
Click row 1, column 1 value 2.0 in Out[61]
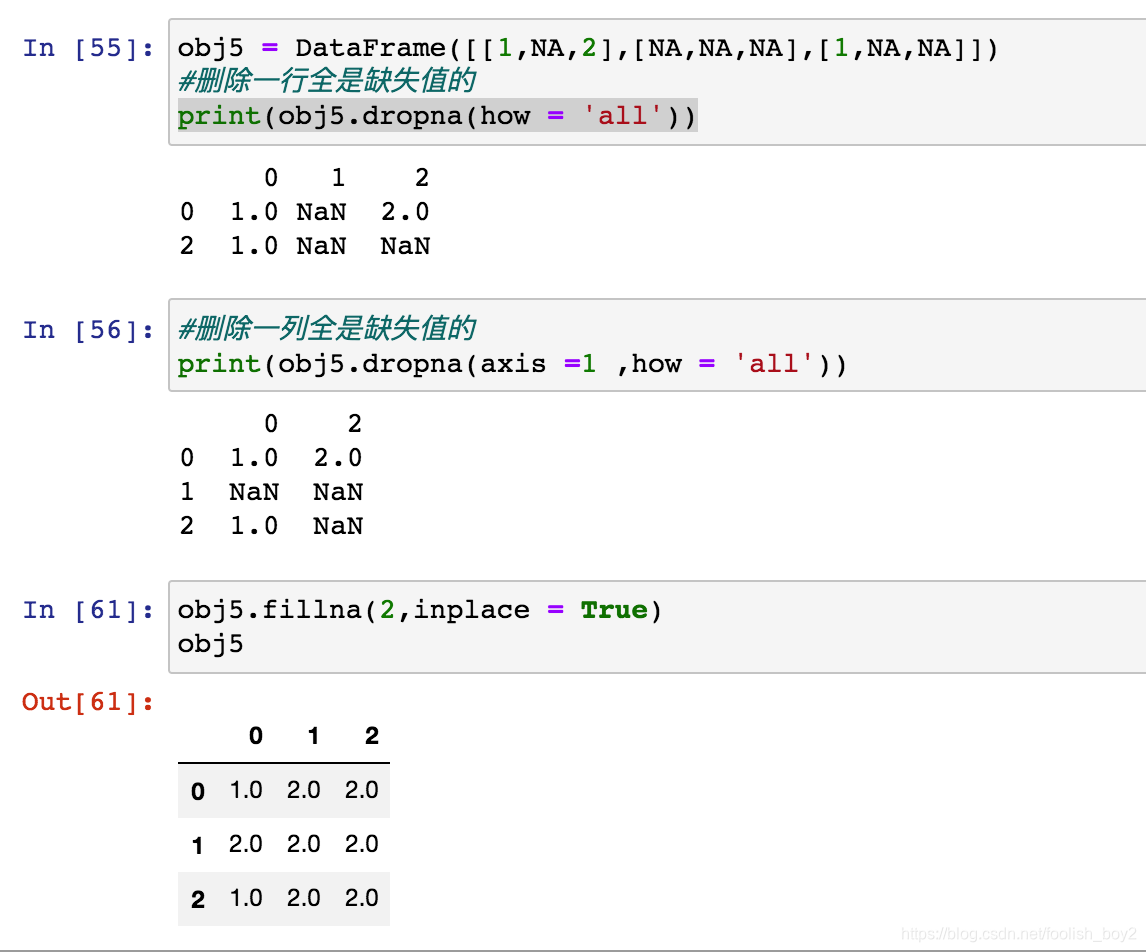(x=303, y=844)
